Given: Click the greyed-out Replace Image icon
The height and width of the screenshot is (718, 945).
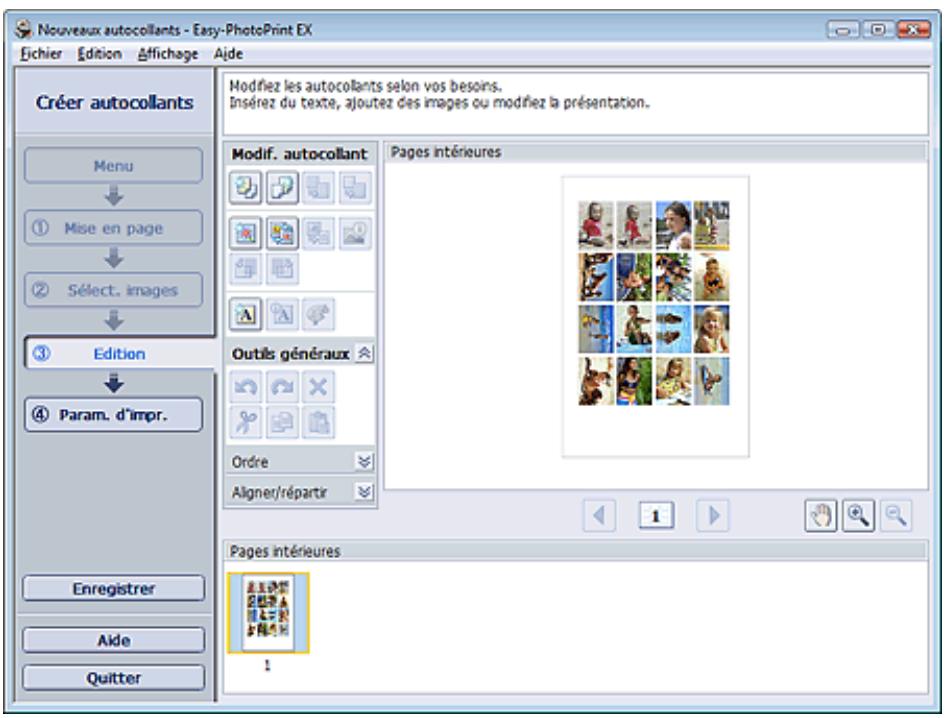Looking at the screenshot, I should 318,233.
